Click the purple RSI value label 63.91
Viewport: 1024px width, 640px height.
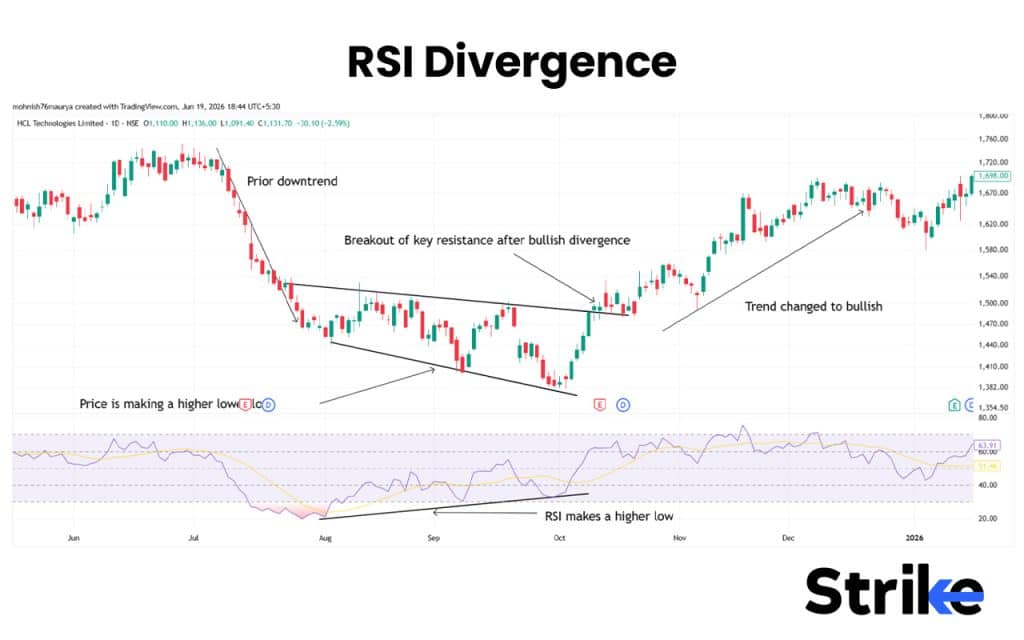click(x=987, y=445)
